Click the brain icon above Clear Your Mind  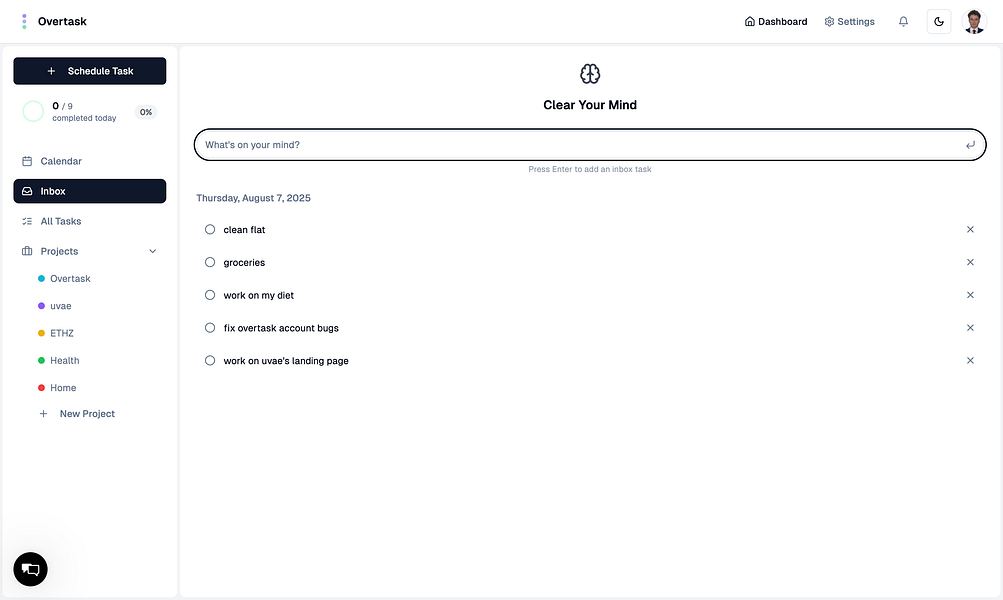click(x=589, y=73)
